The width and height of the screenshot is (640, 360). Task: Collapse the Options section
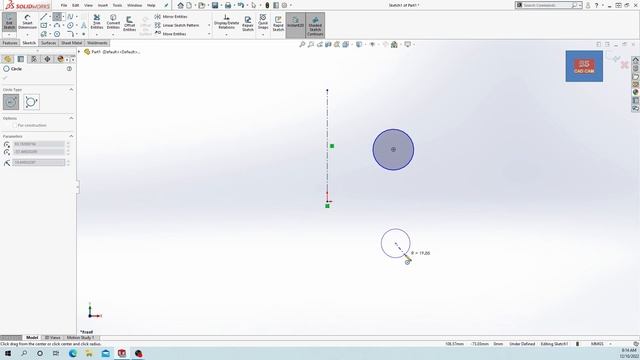point(71,118)
